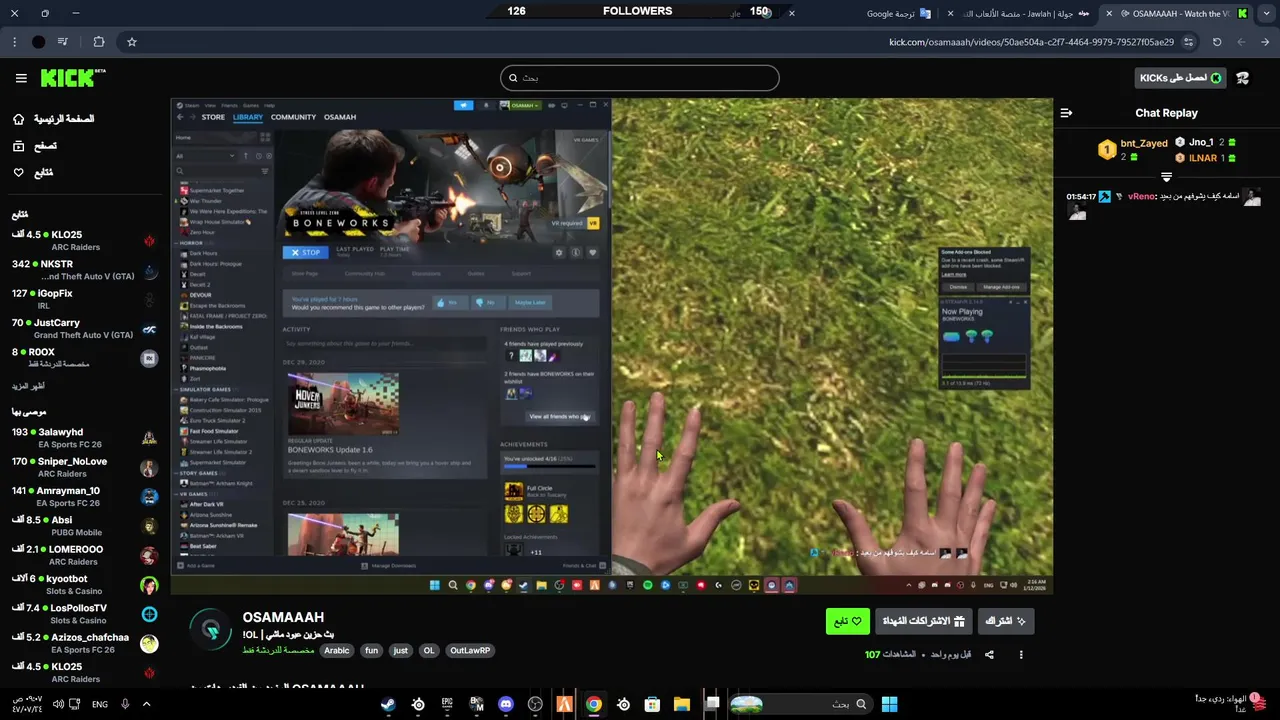Focus the Kick search field

pyautogui.click(x=640, y=78)
